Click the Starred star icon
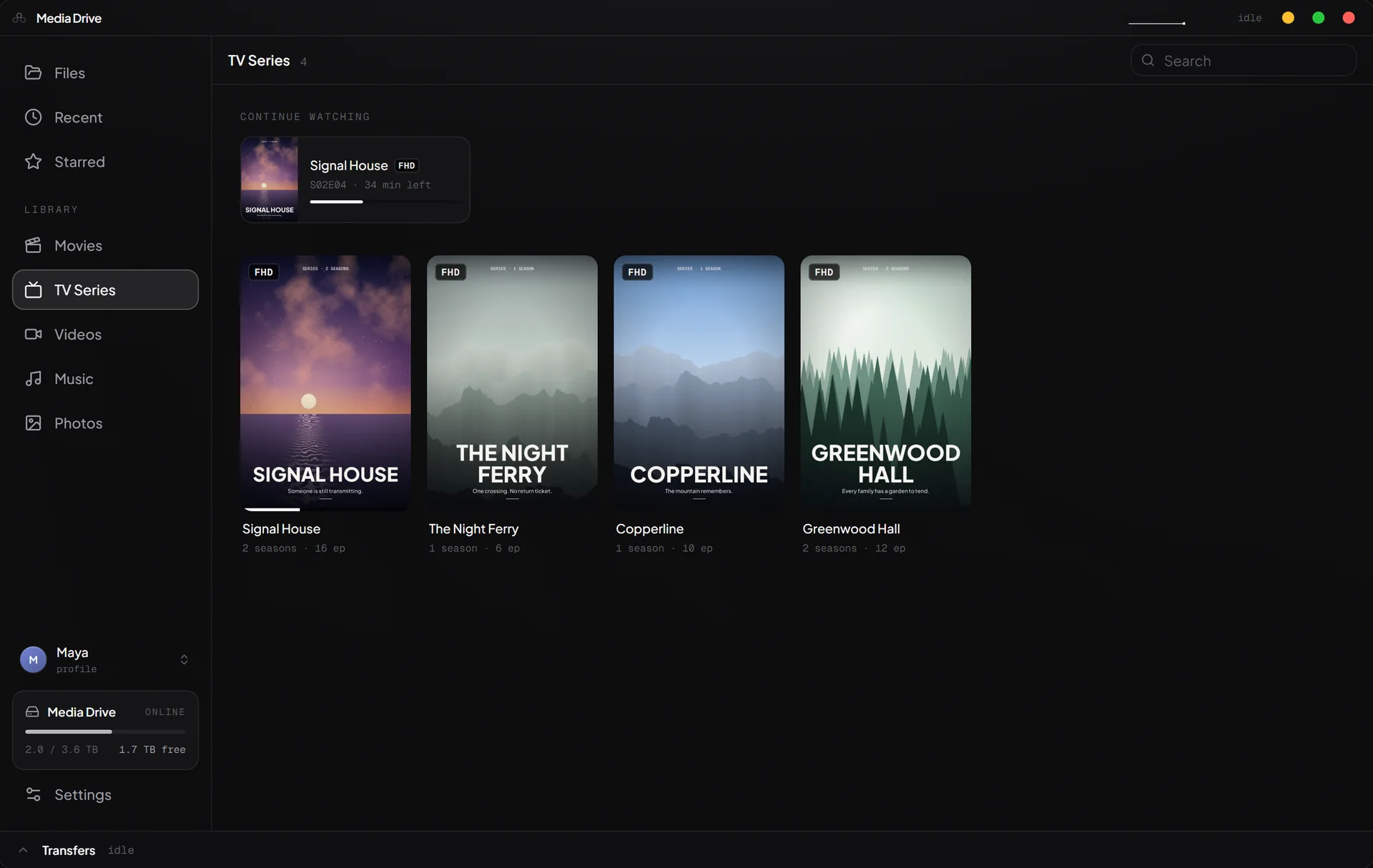Screen dimensions: 1373x868 (33, 162)
